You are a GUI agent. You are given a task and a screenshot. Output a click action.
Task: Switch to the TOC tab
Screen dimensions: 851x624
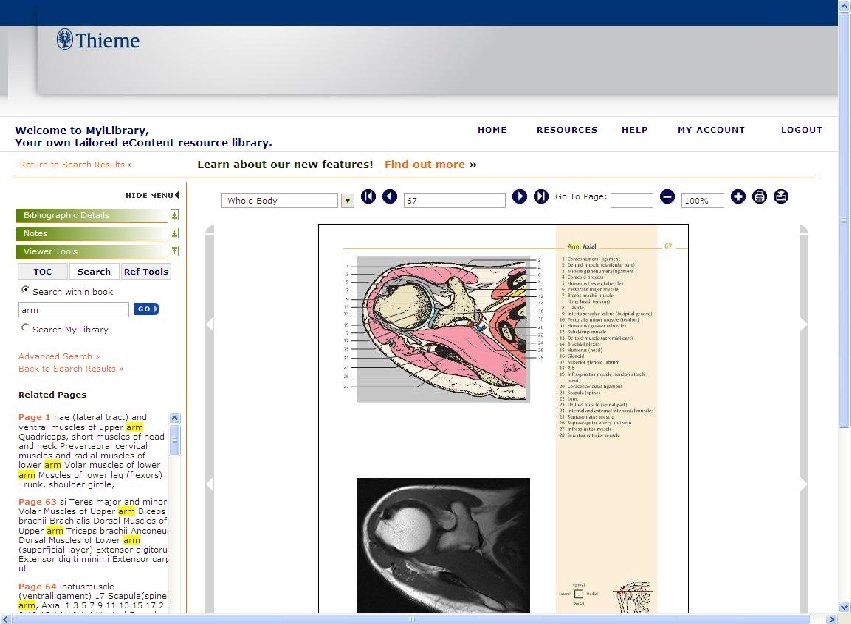click(x=43, y=272)
